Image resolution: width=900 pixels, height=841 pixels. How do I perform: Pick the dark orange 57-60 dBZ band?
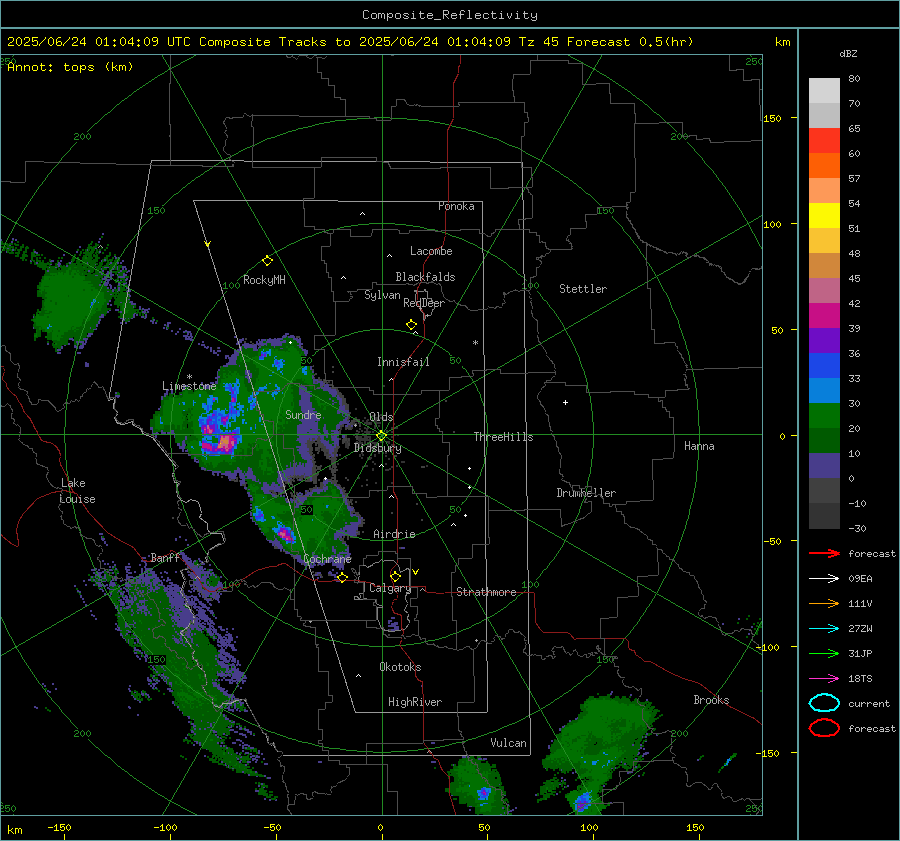coord(824,165)
